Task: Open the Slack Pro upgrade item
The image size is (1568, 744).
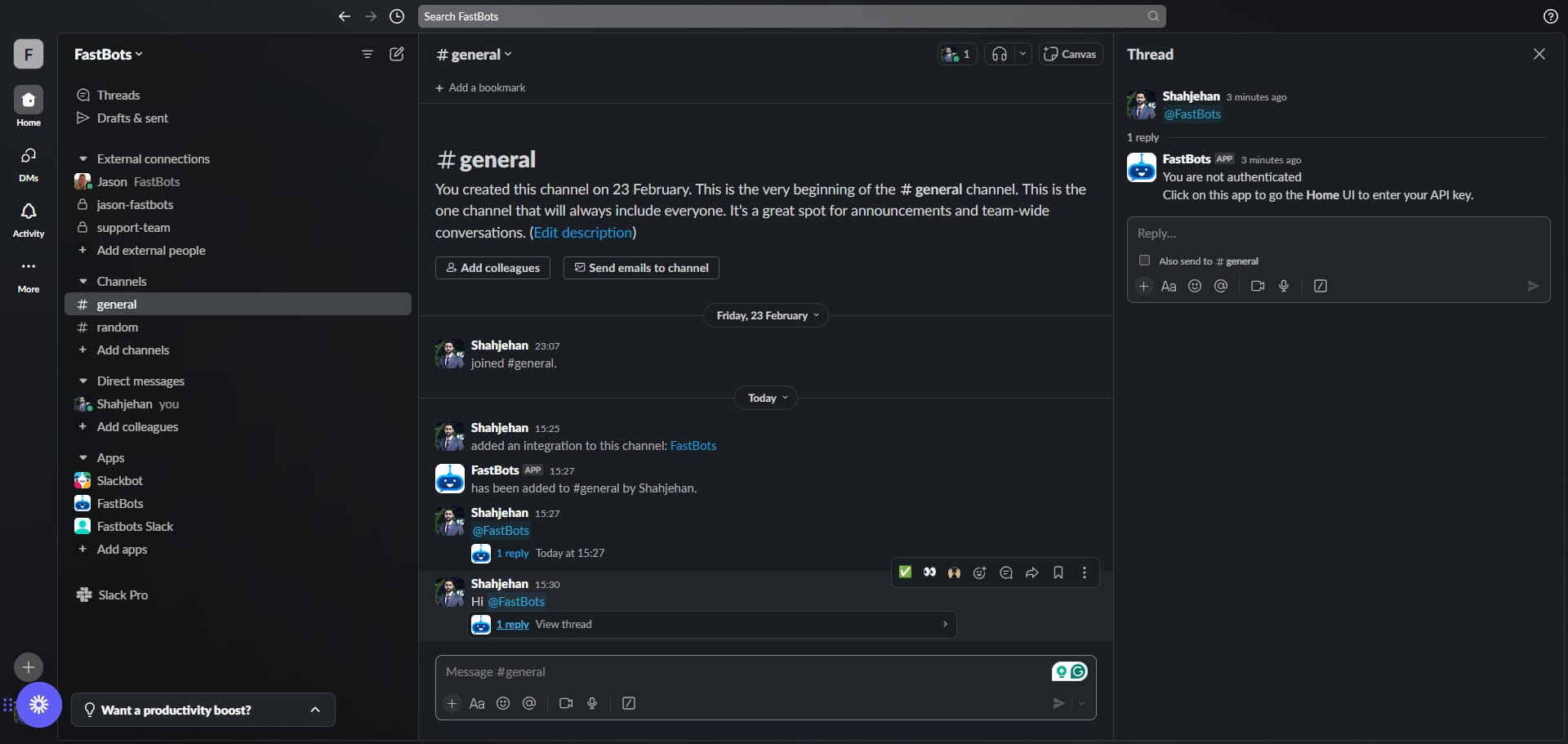Action: point(238,595)
